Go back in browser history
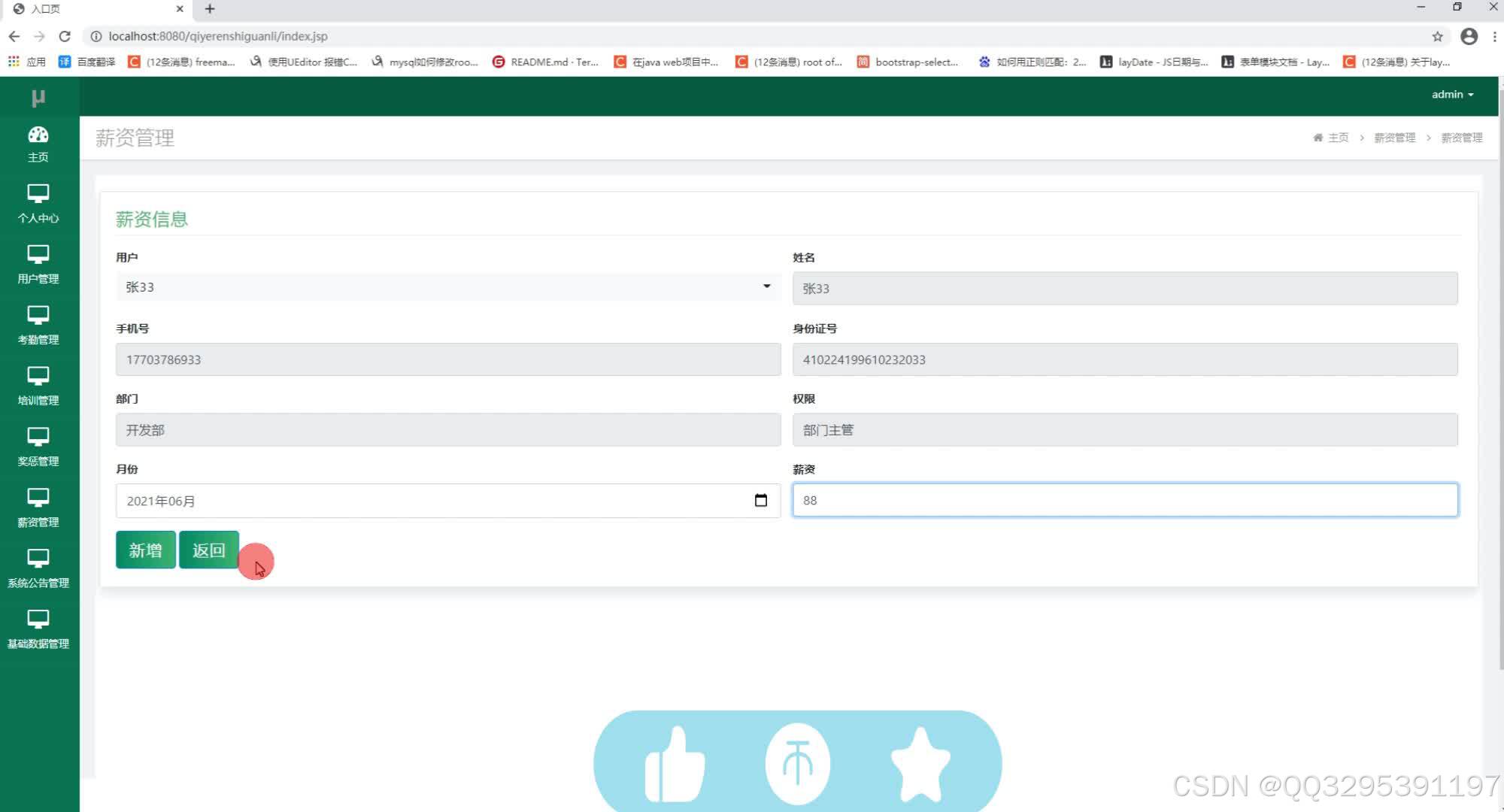 pos(14,36)
